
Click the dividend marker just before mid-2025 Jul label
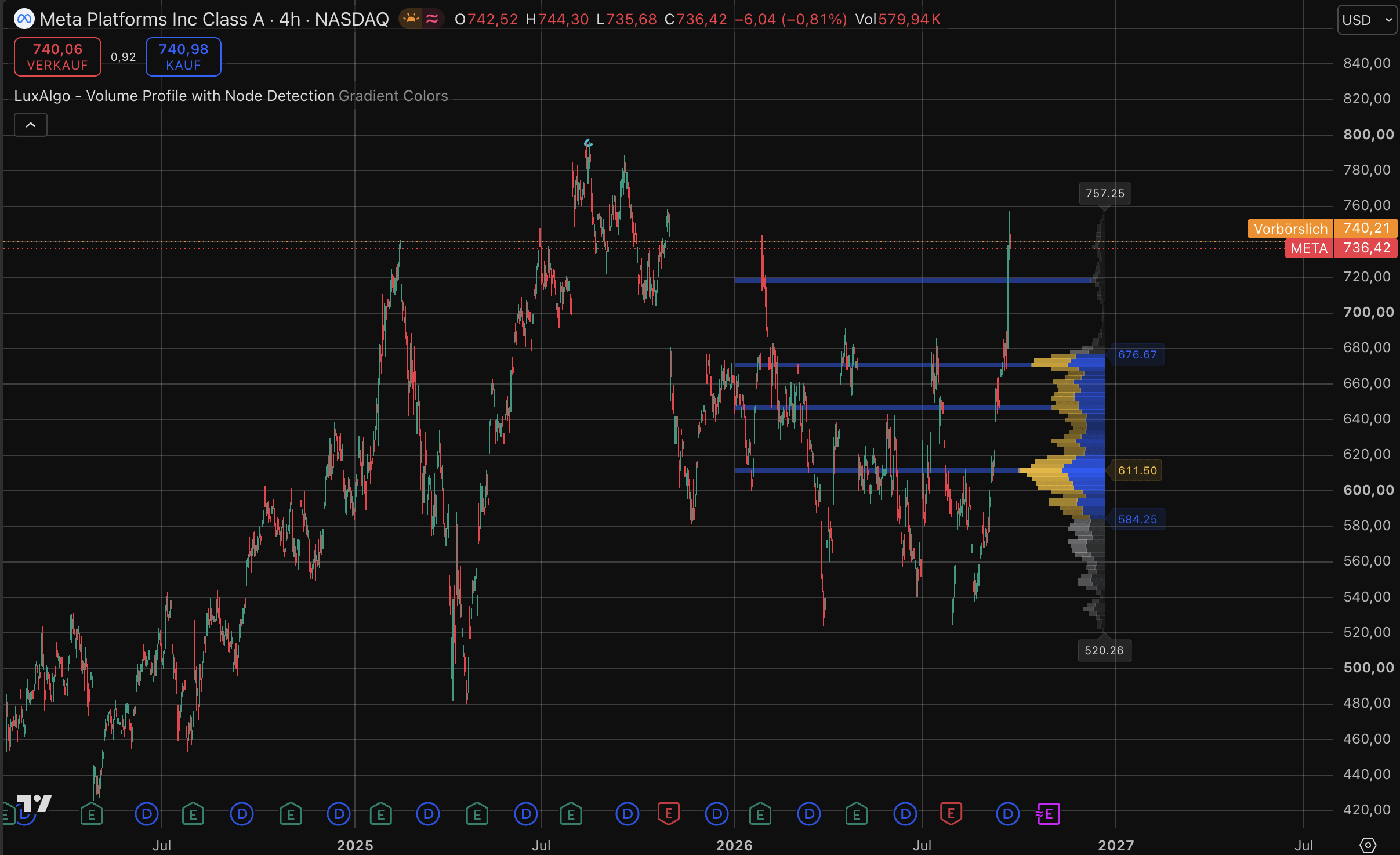pos(526,814)
